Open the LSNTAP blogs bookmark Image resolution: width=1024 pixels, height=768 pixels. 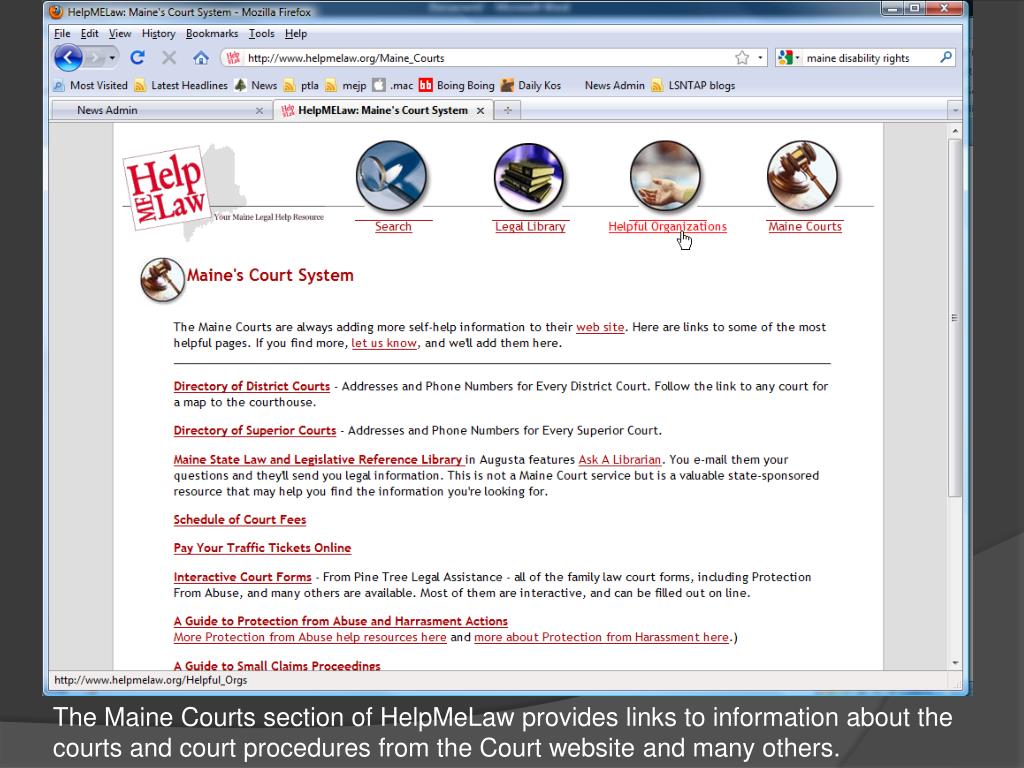[694, 86]
